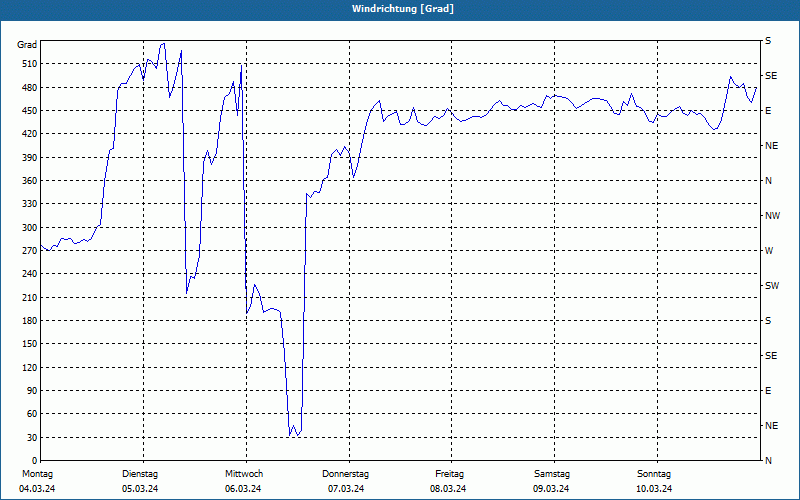This screenshot has height=500, width=800.
Task: Click the NW compass direction label
Action: [x=772, y=216]
